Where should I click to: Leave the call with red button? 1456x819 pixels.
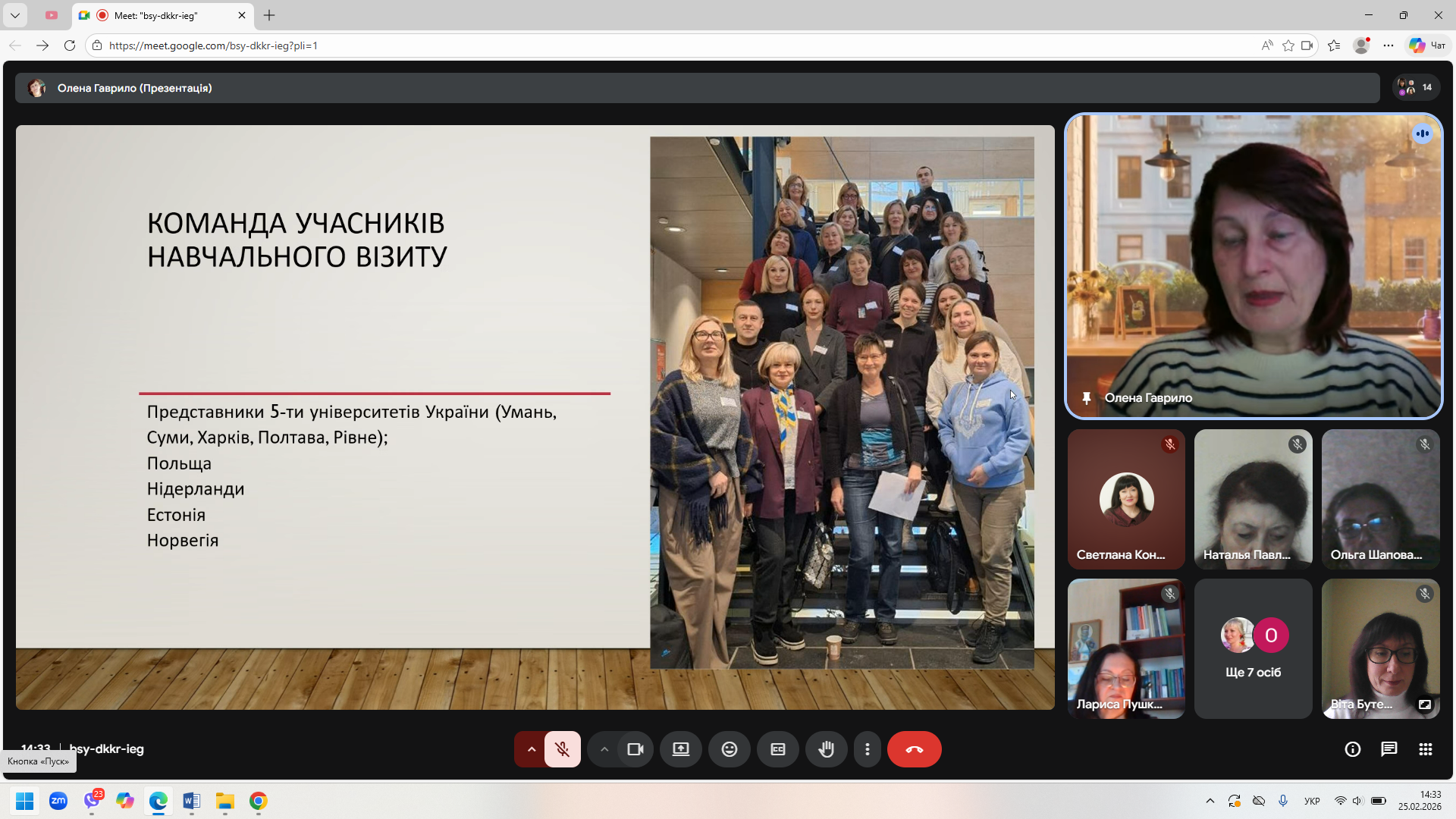point(914,749)
